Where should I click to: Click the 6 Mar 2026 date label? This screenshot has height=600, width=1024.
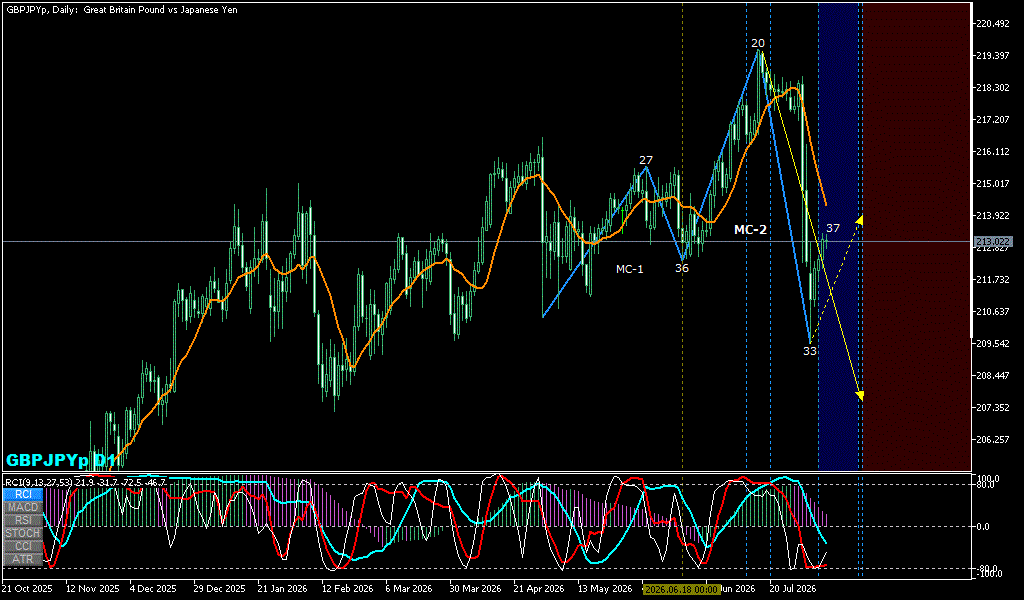[409, 589]
